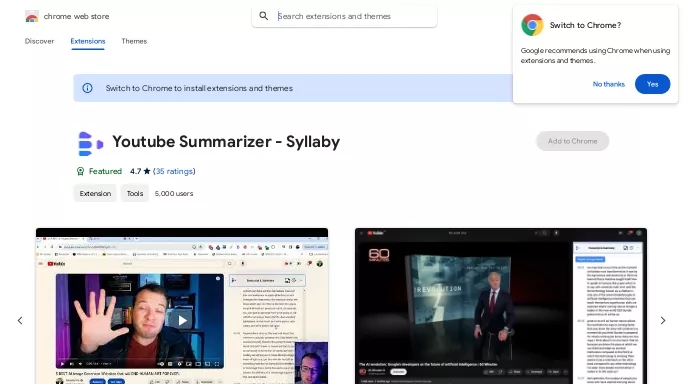Click the 'Switch to Chrome to install' banner text
This screenshot has width=683, height=384.
199,88
